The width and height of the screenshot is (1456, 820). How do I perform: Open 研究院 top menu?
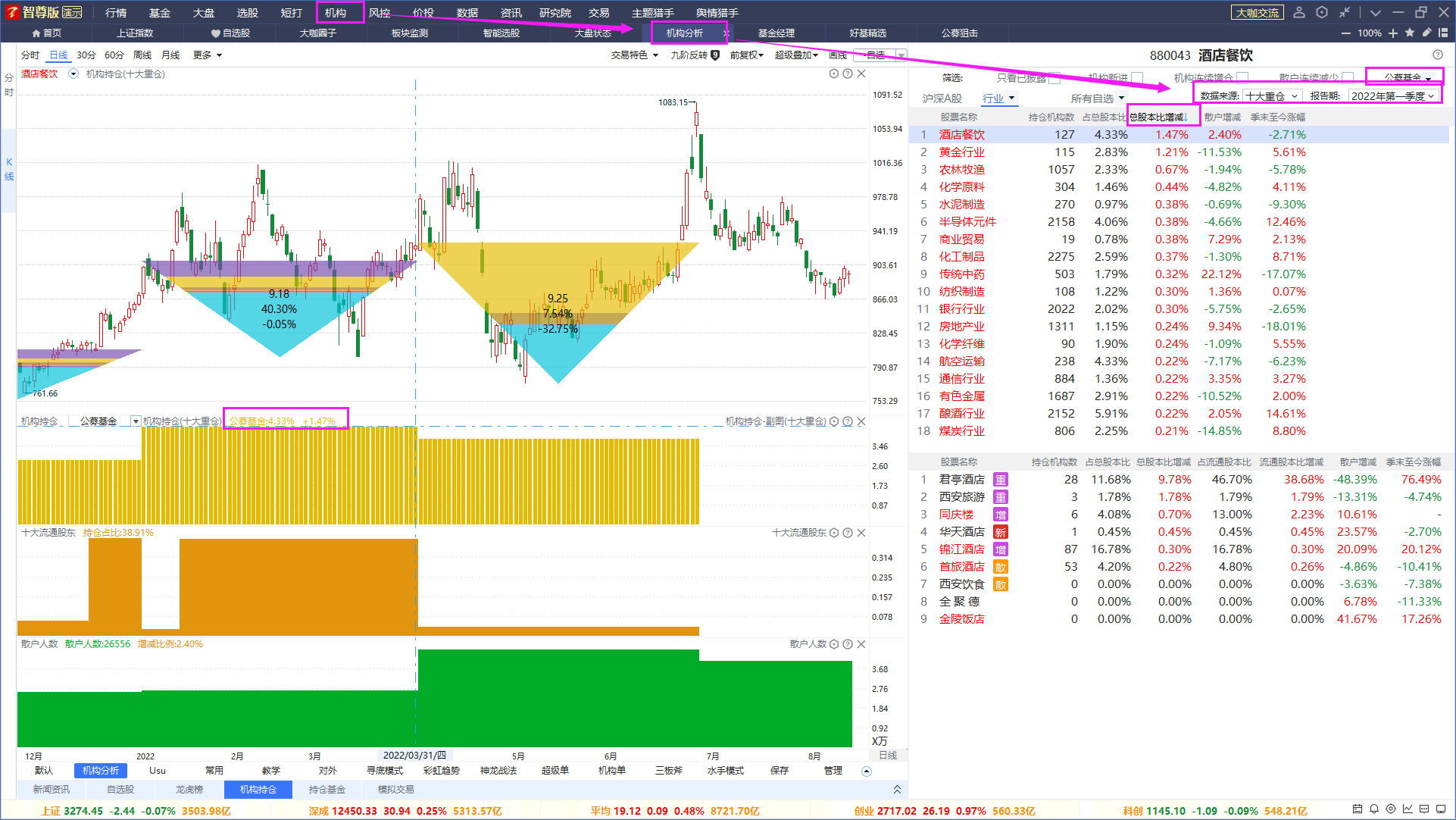click(x=555, y=13)
